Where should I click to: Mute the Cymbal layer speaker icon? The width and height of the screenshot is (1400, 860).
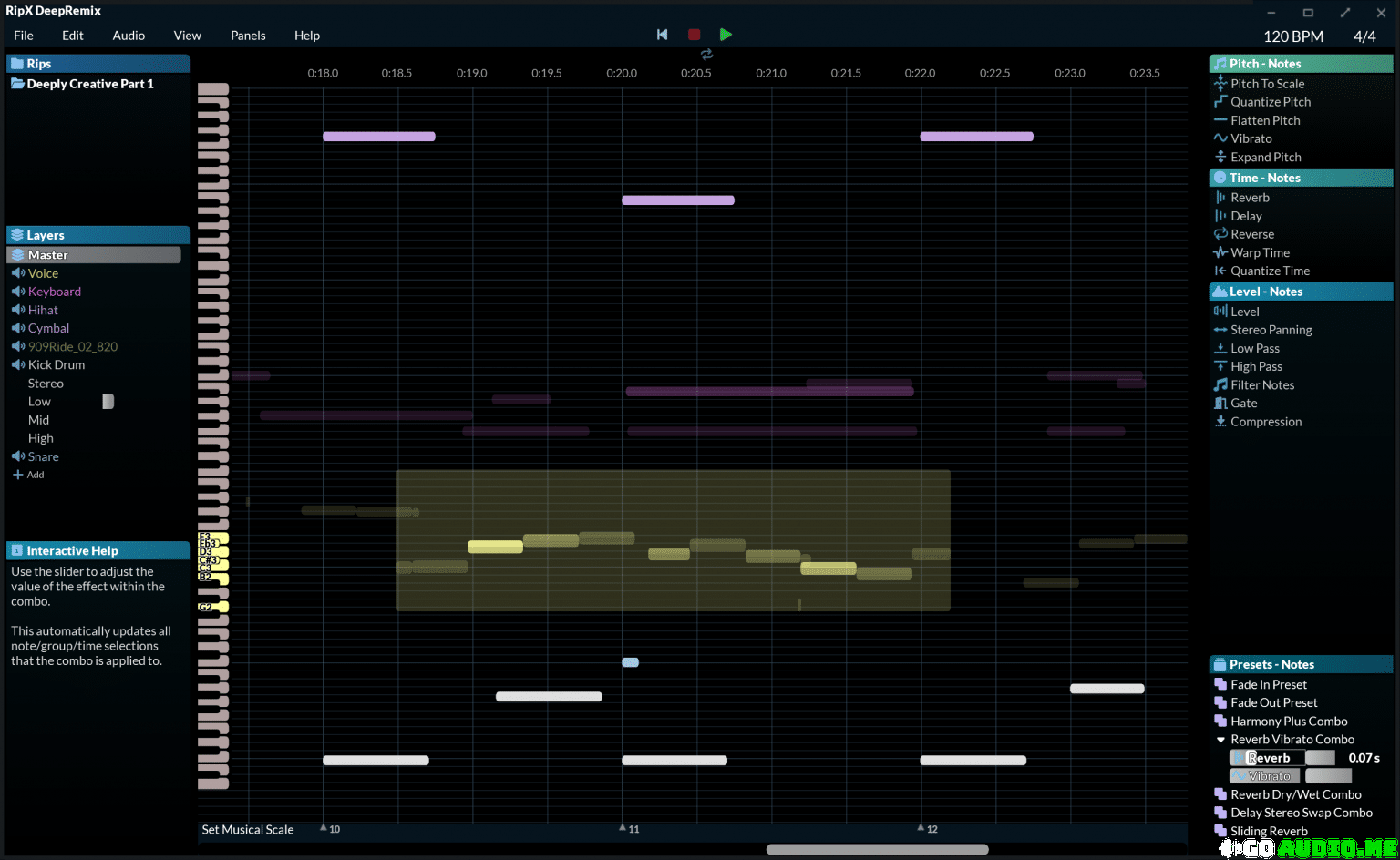click(x=17, y=328)
